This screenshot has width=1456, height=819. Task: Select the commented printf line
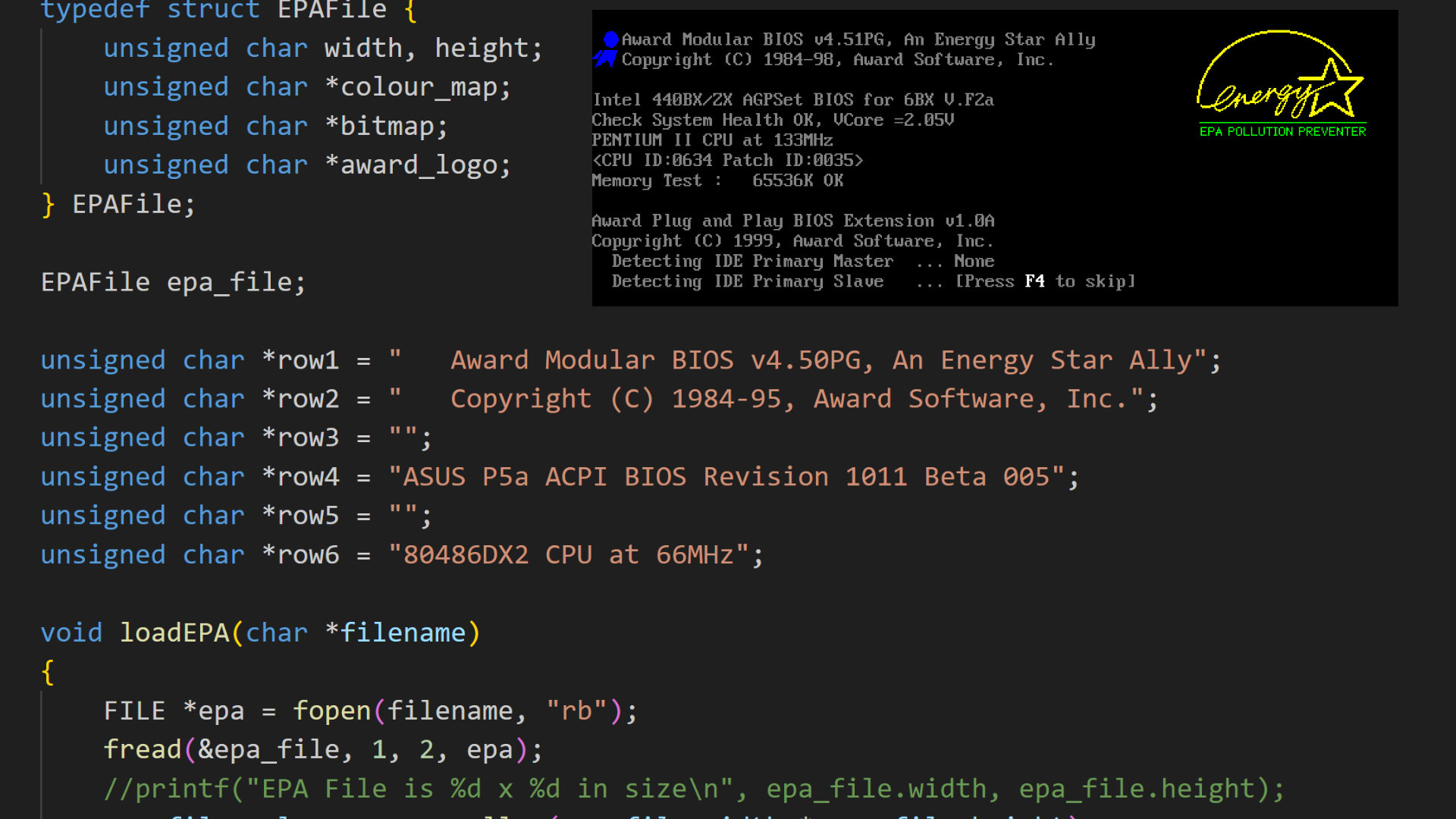click(x=531, y=788)
